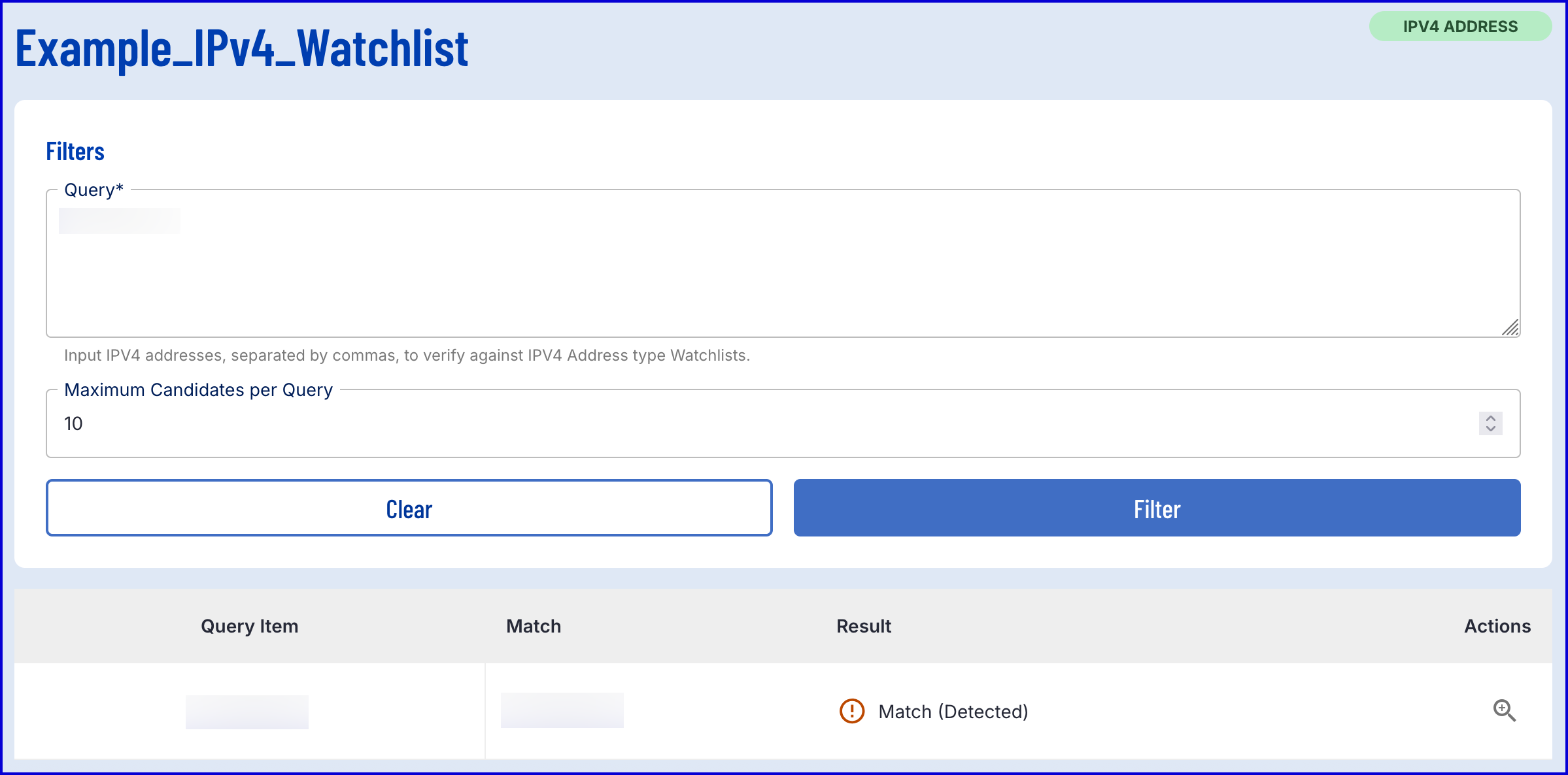
Task: Click the Match (Detected) result text
Action: coord(953,712)
